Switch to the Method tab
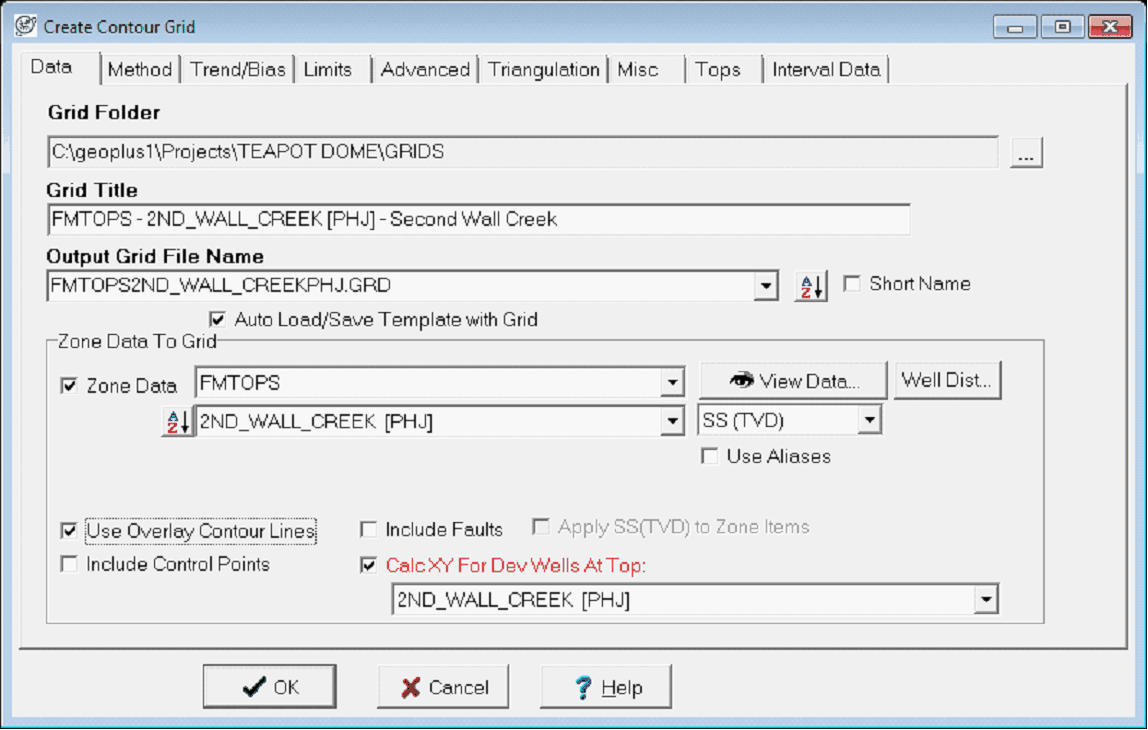Image resolution: width=1148 pixels, height=730 pixels. point(140,70)
